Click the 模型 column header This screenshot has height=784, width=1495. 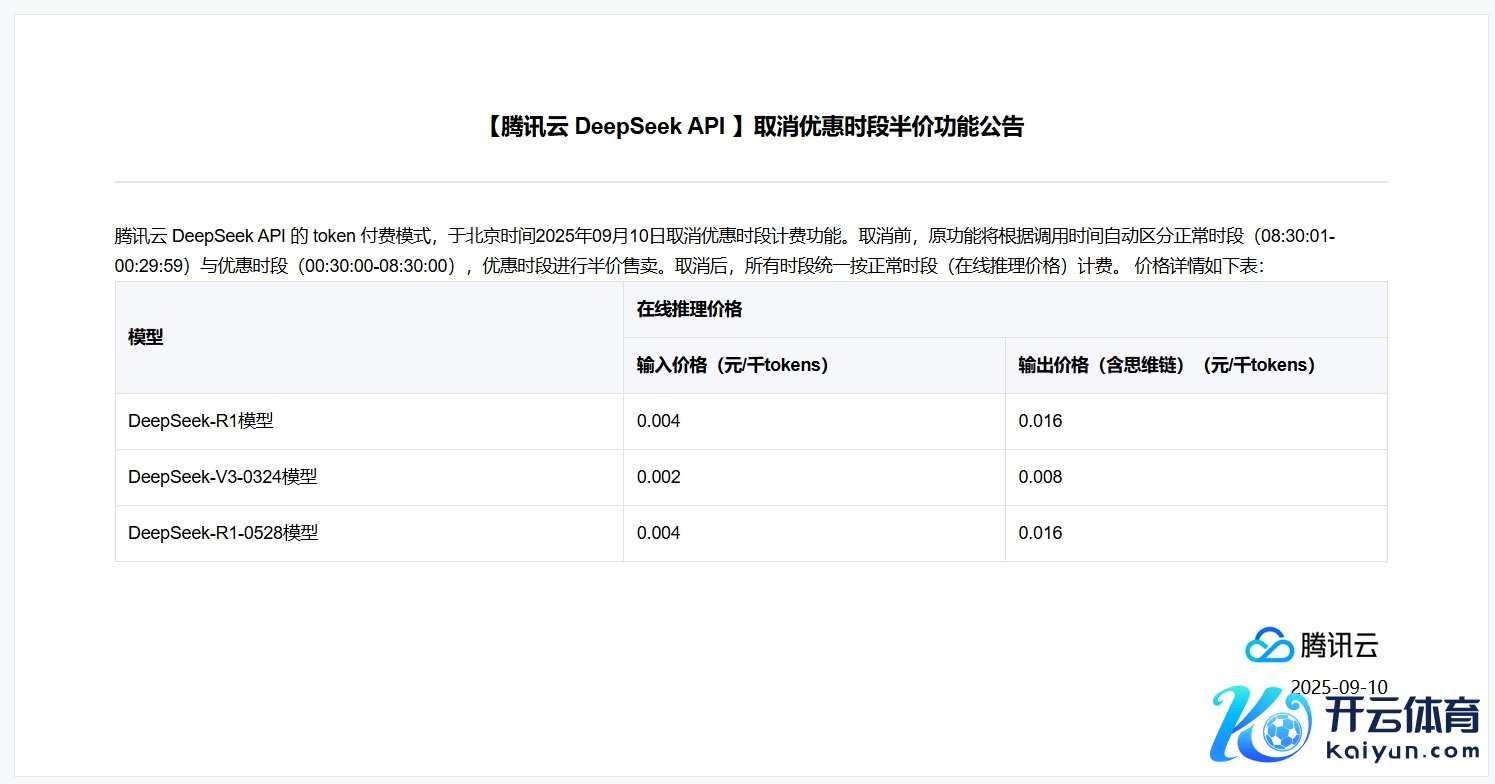click(x=146, y=337)
